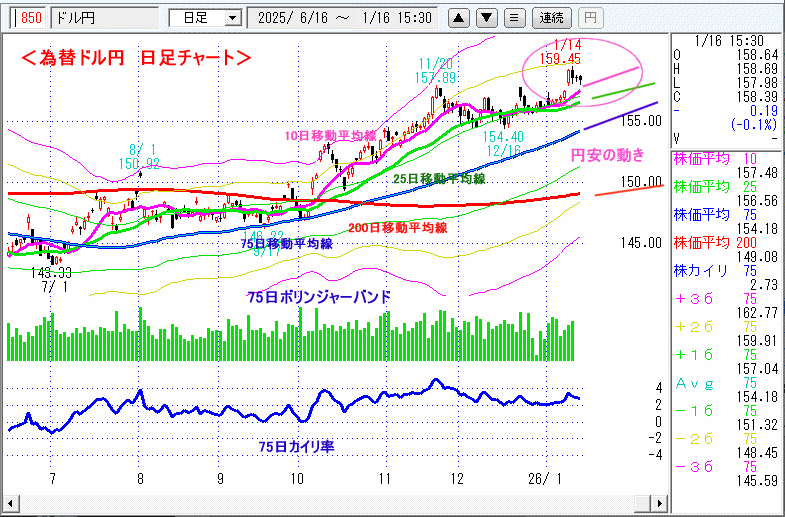Open the three-line list menu button
Viewport: 785px width, 517px height.
pos(513,18)
